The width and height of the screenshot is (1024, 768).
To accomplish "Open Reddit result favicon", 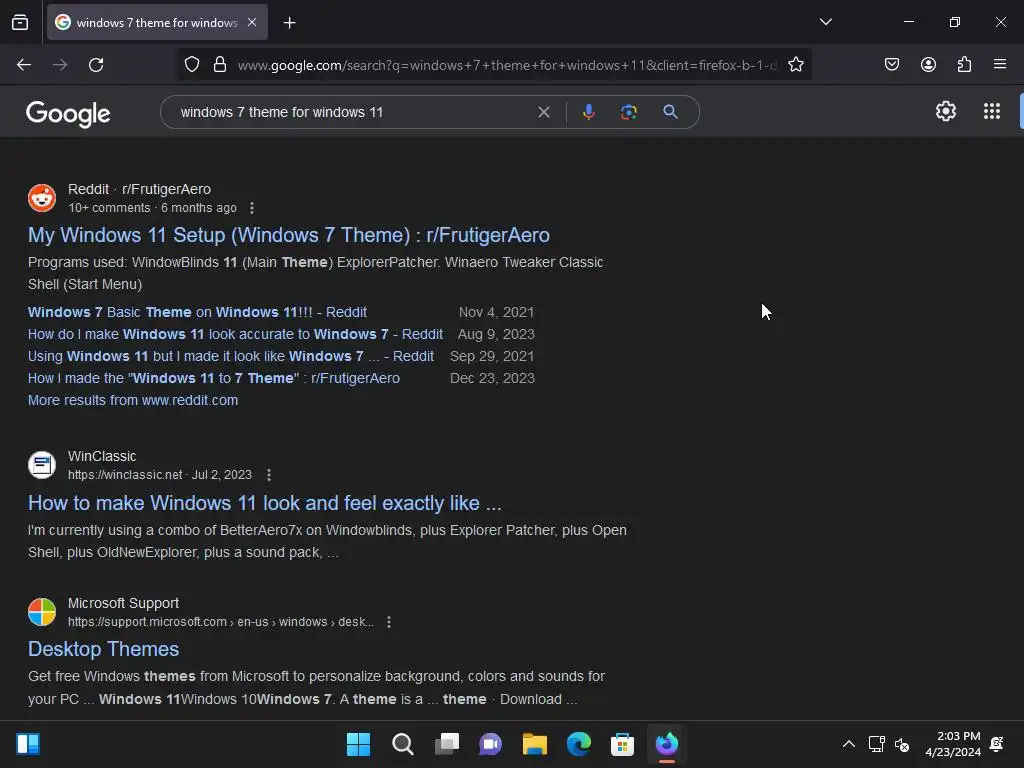I will 42,198.
